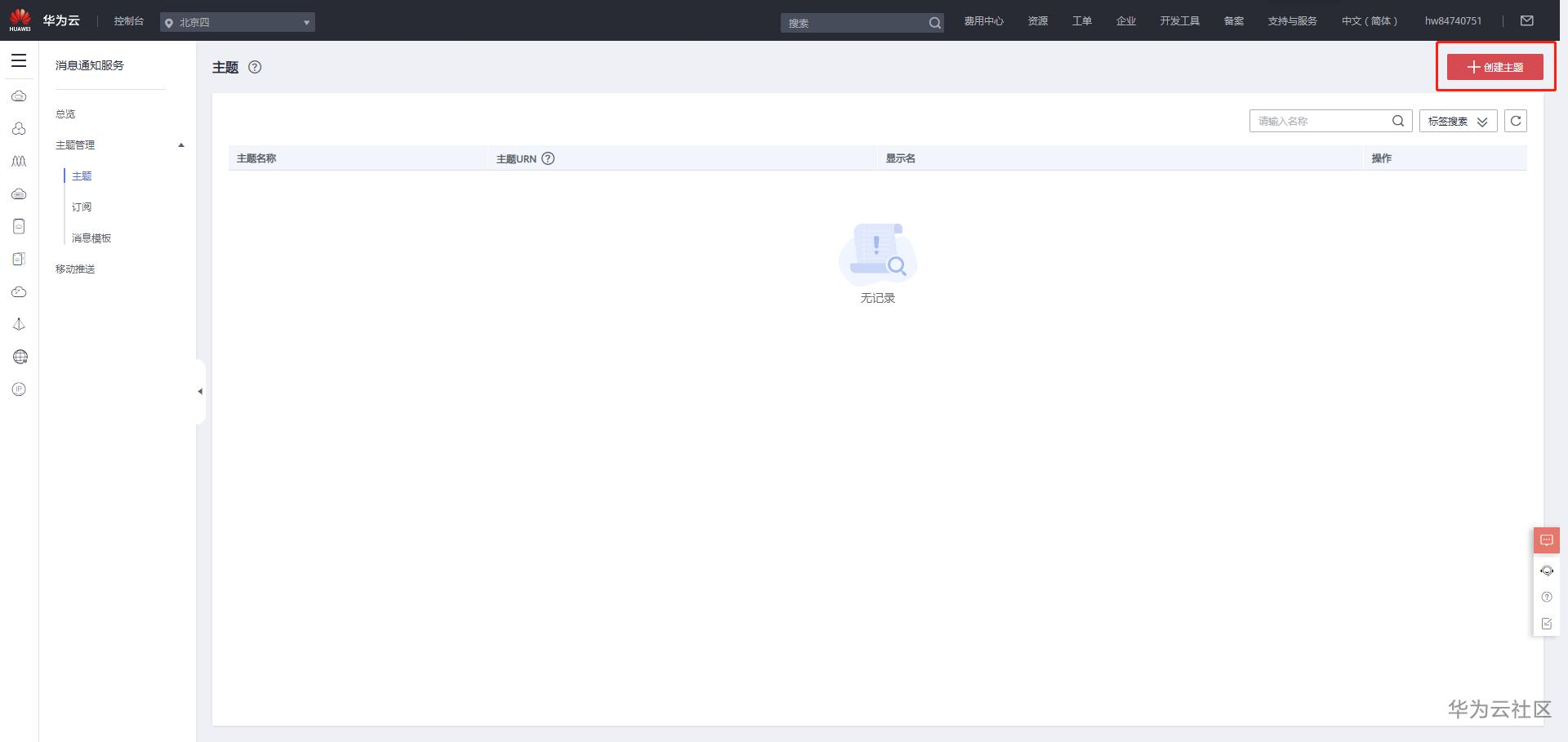Open 支持与服务 in the top bar

[x=1293, y=21]
